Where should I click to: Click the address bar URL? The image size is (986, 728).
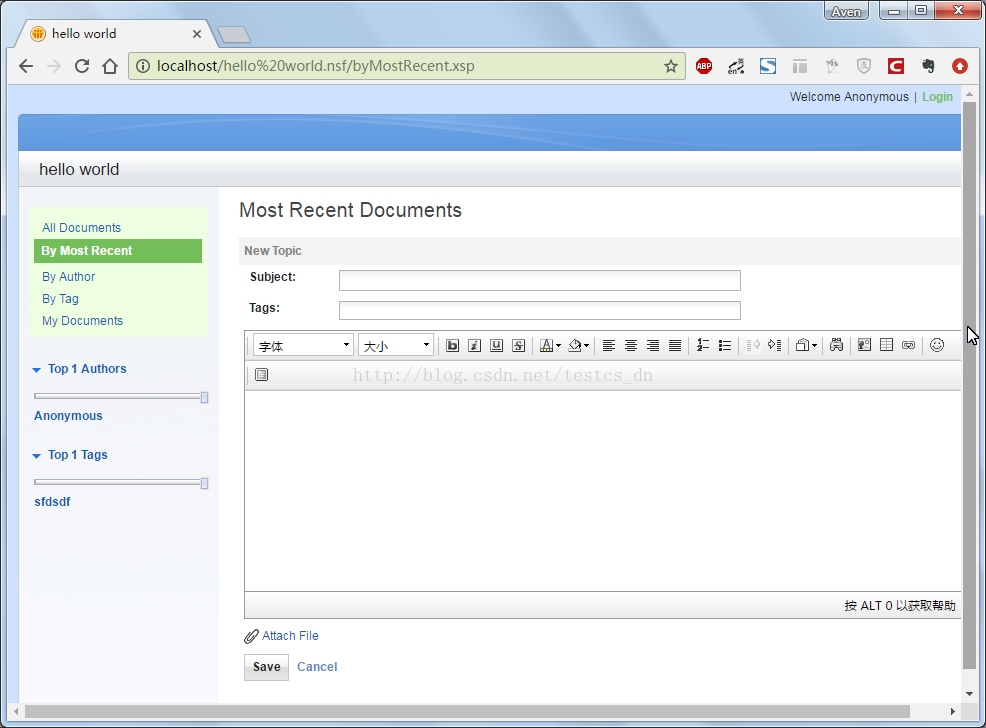(x=316, y=66)
